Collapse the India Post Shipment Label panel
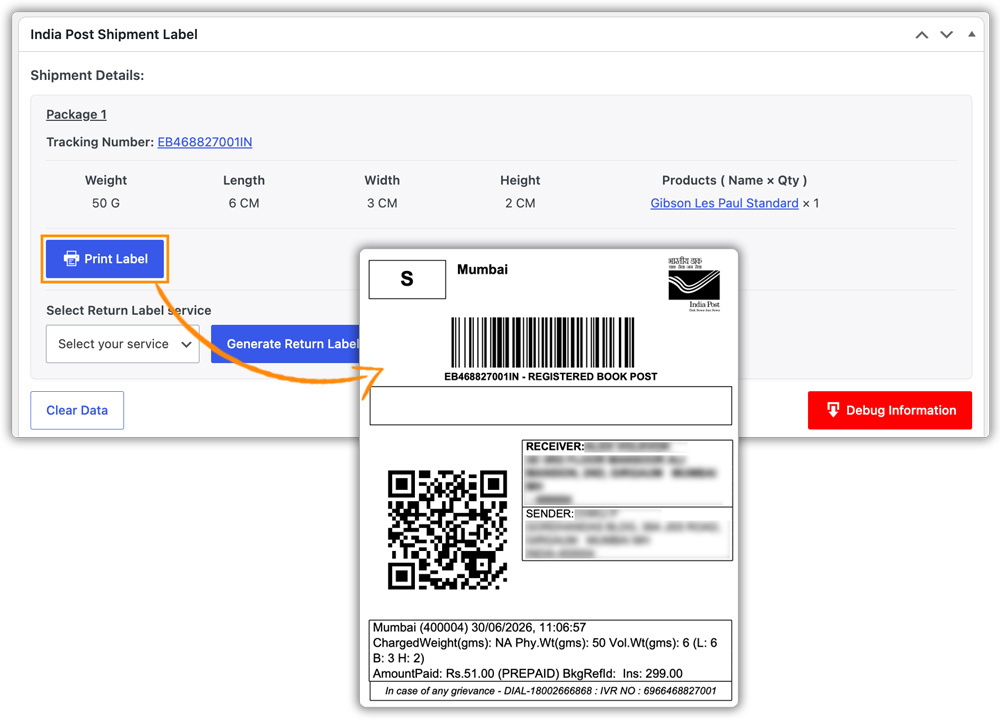This screenshot has height=720, width=1000. (x=971, y=34)
